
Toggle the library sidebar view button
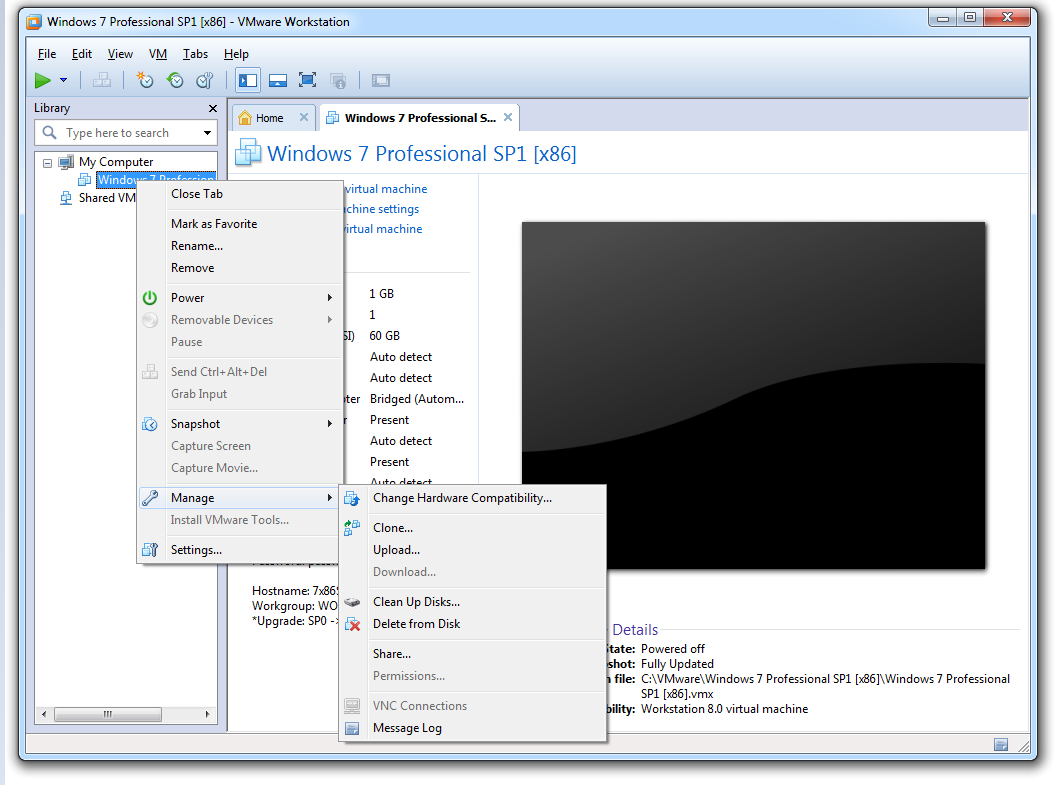coord(248,80)
